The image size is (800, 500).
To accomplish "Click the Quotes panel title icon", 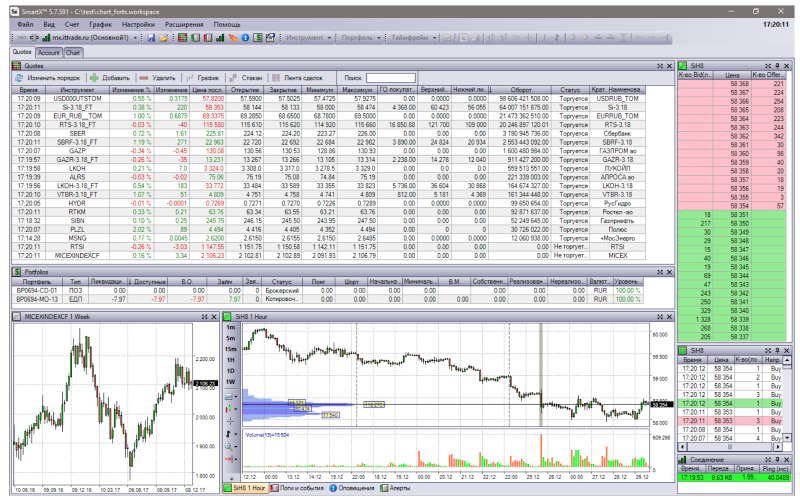I will pyautogui.click(x=17, y=66).
